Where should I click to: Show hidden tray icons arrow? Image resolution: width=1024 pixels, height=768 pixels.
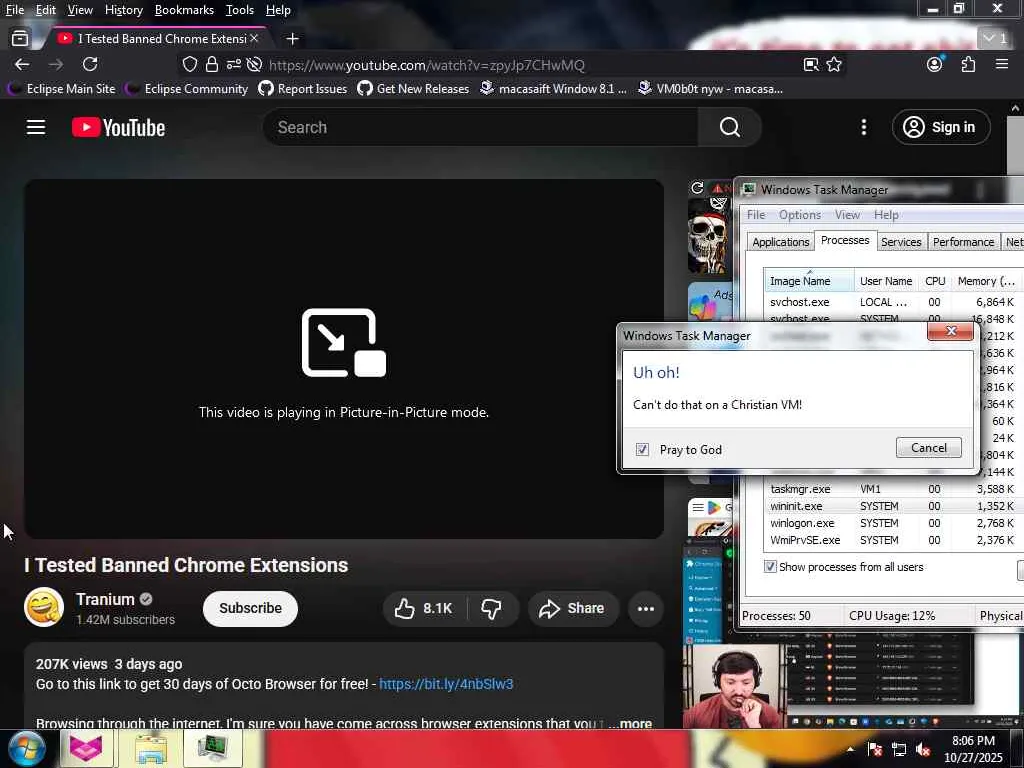pyautogui.click(x=851, y=750)
